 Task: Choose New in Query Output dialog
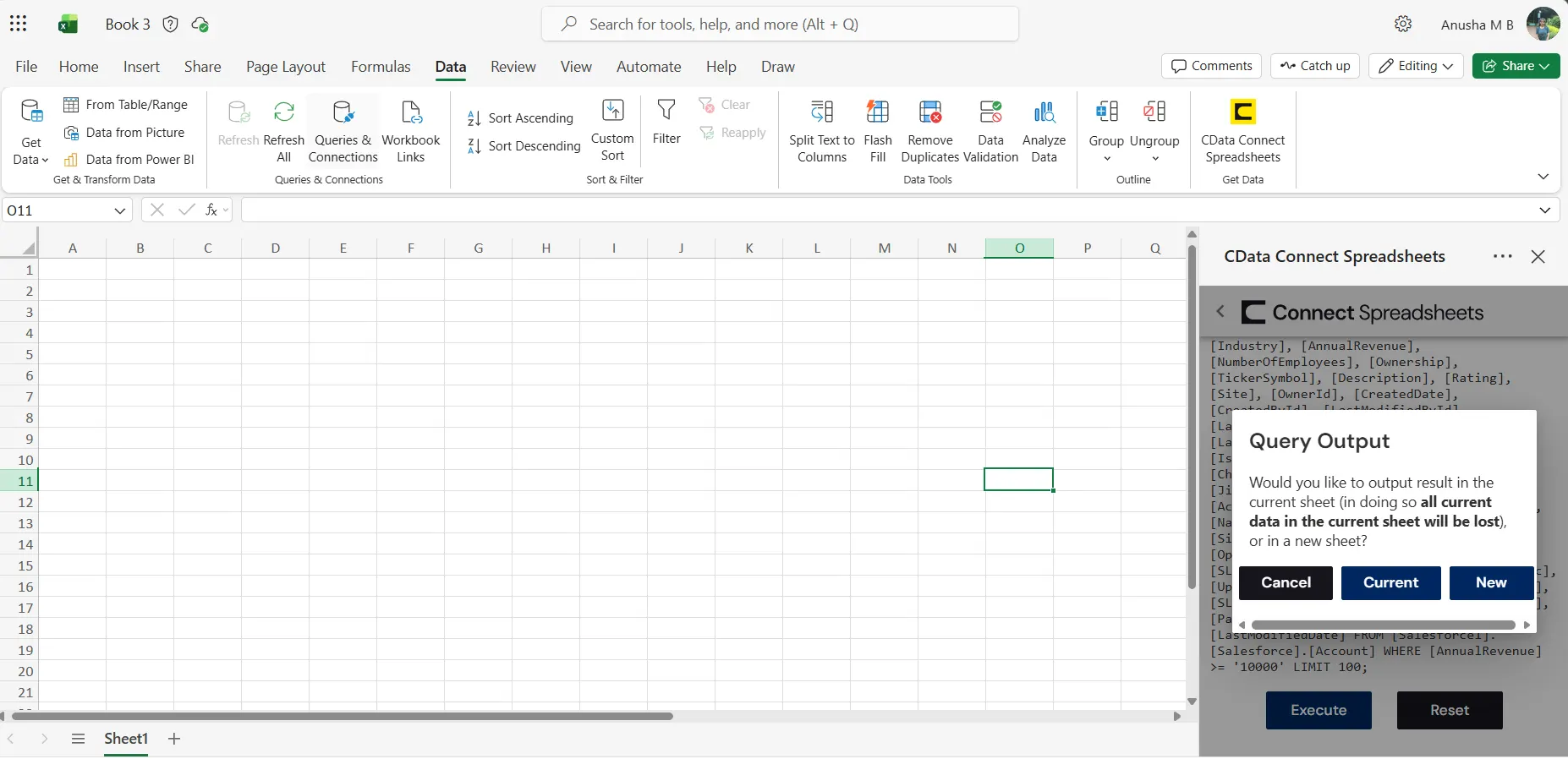1491,582
